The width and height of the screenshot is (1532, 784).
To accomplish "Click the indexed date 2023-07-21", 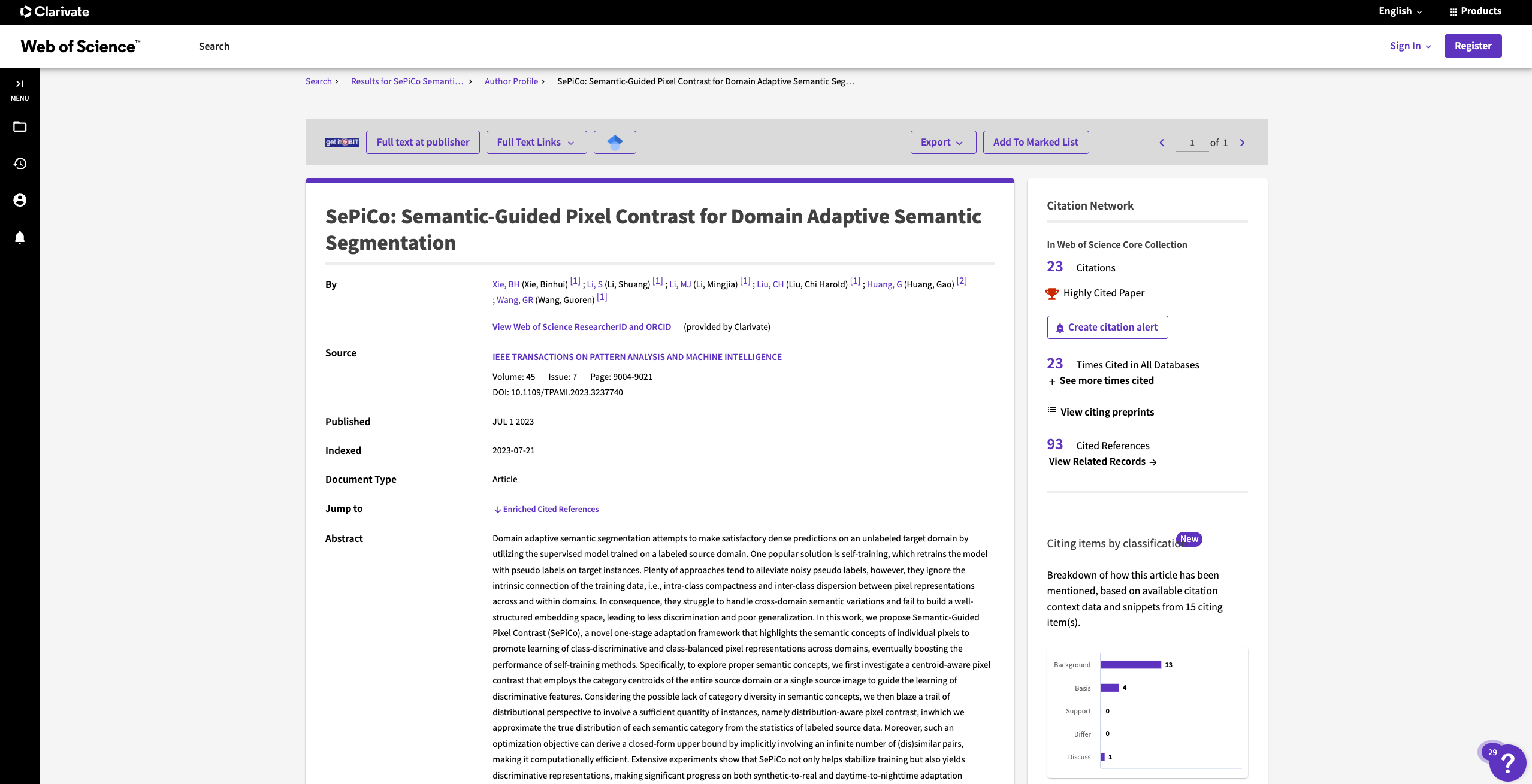I will [513, 450].
